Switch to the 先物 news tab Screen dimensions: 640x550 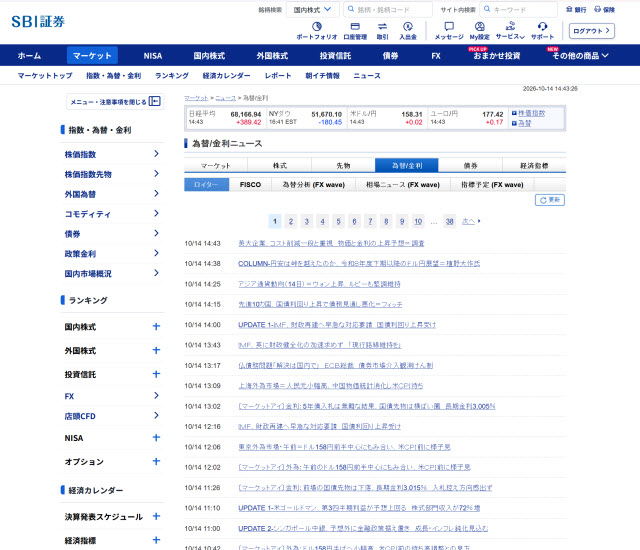[343, 165]
